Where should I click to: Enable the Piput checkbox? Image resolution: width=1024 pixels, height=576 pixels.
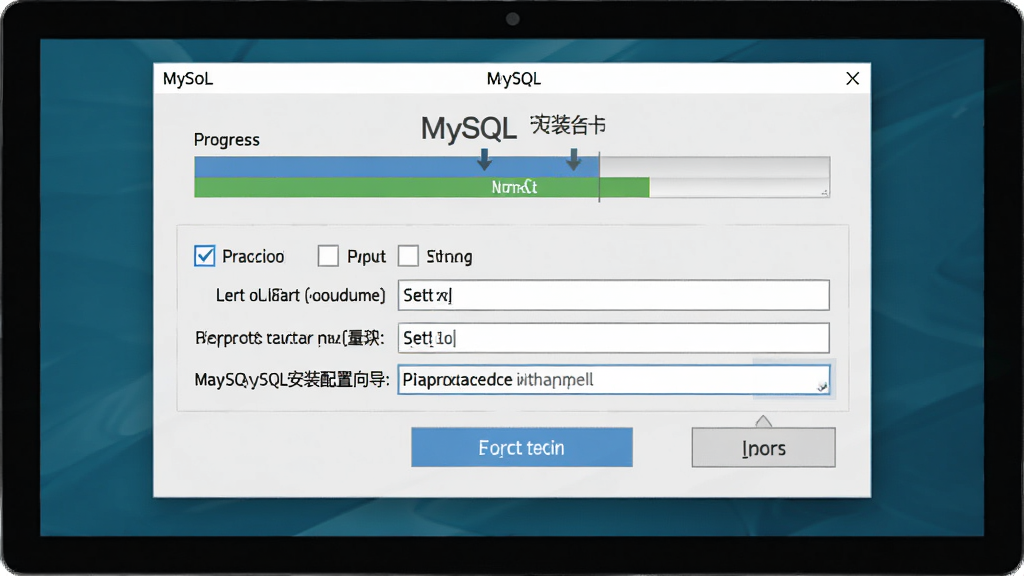pyautogui.click(x=328, y=256)
